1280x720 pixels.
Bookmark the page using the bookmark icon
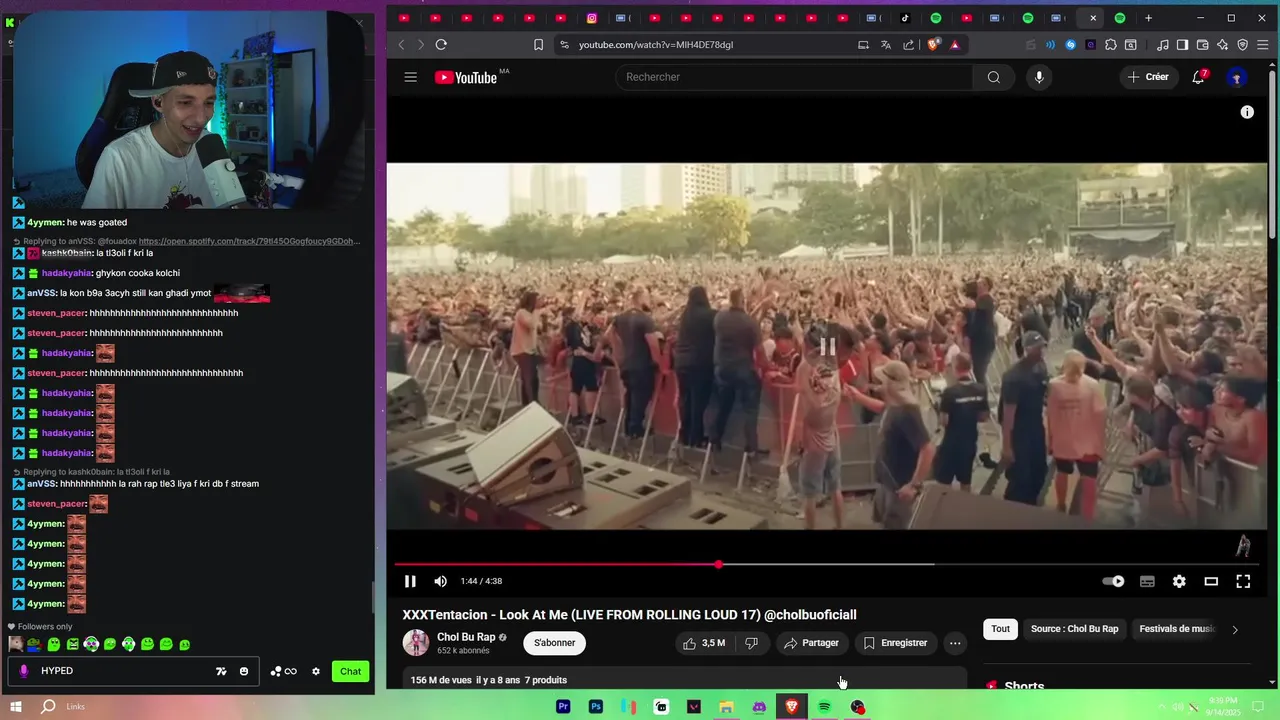tap(538, 45)
